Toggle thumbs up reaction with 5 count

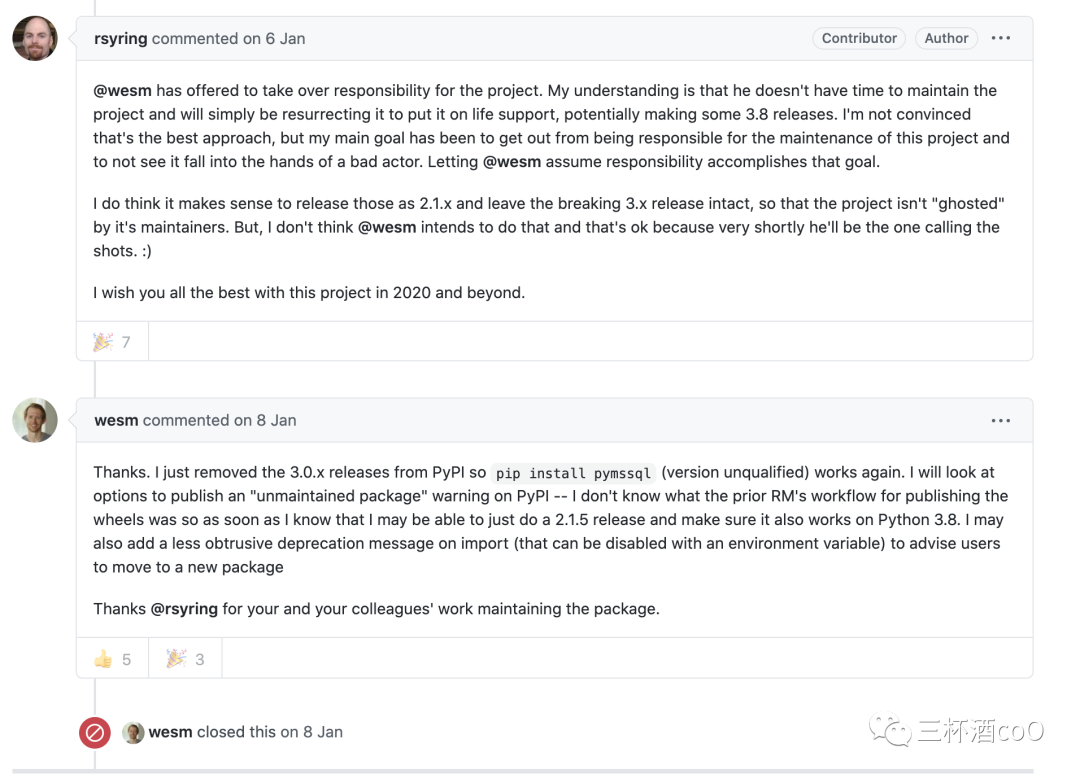pos(112,659)
